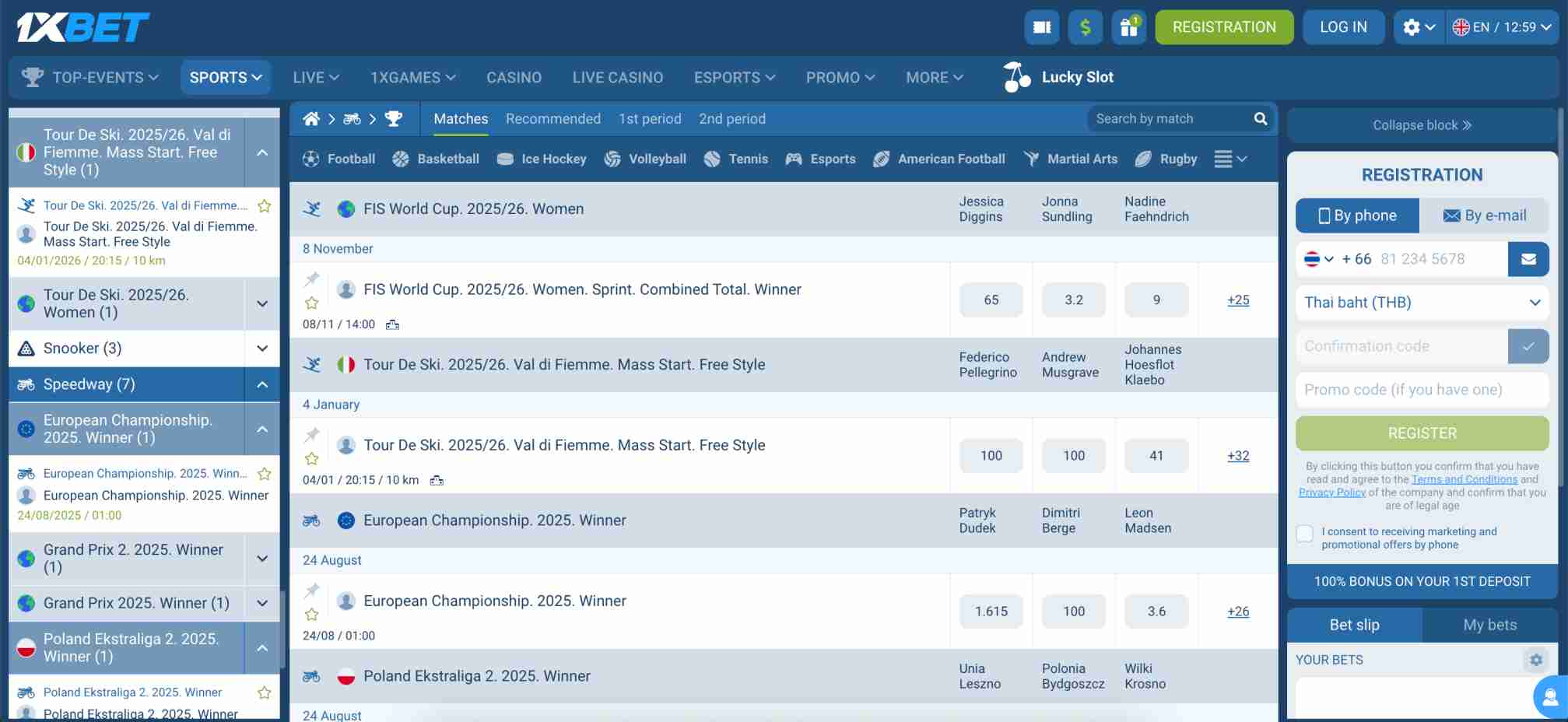Click the home icon in breadcrumb bar
1568x722 pixels.
[x=311, y=118]
